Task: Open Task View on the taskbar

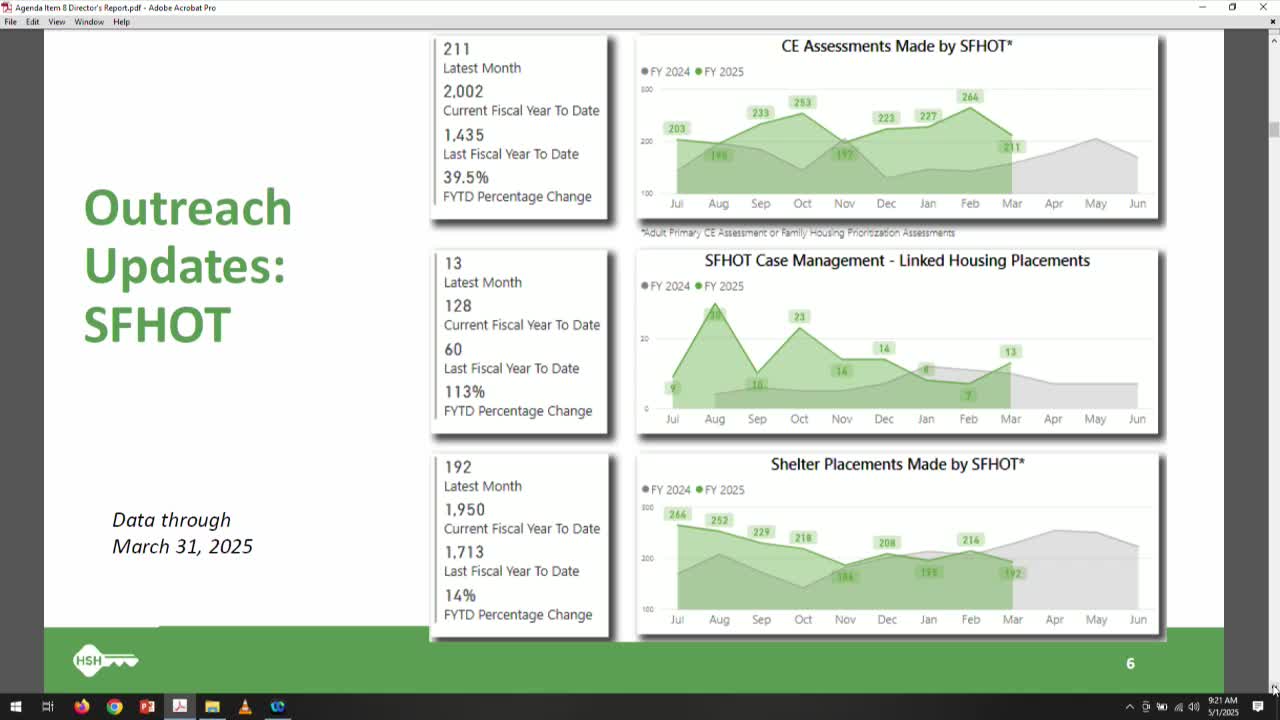Action: (x=47, y=707)
